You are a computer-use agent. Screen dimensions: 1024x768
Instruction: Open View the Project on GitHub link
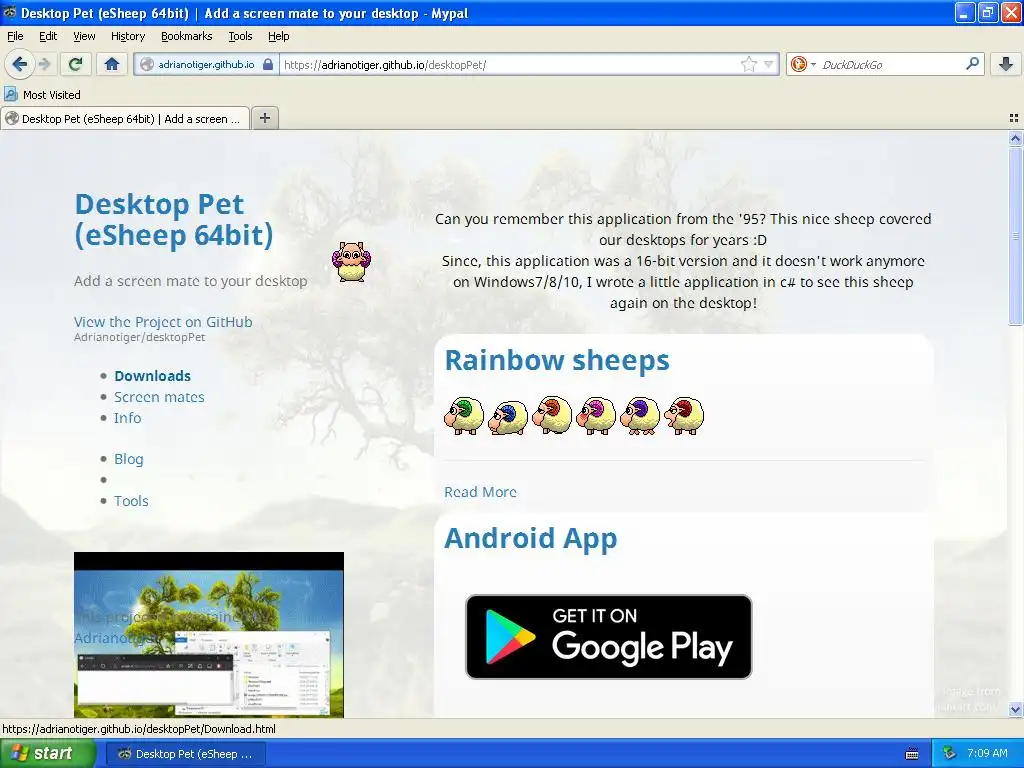[163, 321]
